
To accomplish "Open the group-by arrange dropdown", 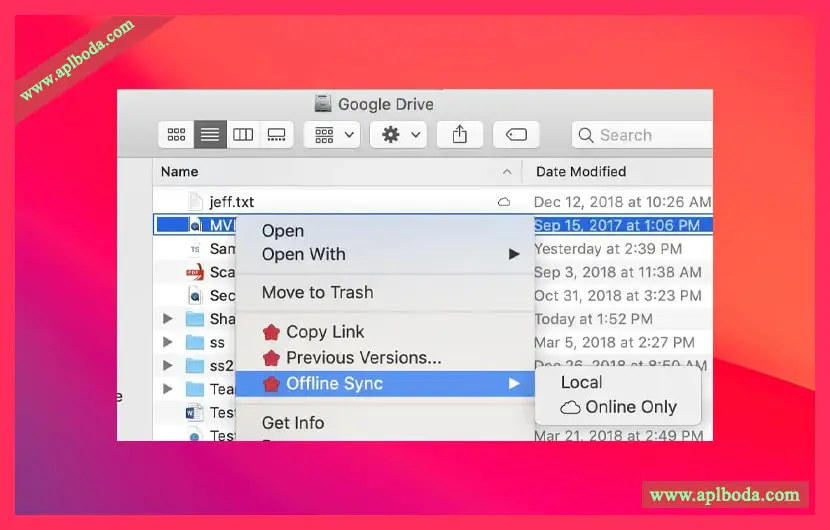I will pos(332,134).
